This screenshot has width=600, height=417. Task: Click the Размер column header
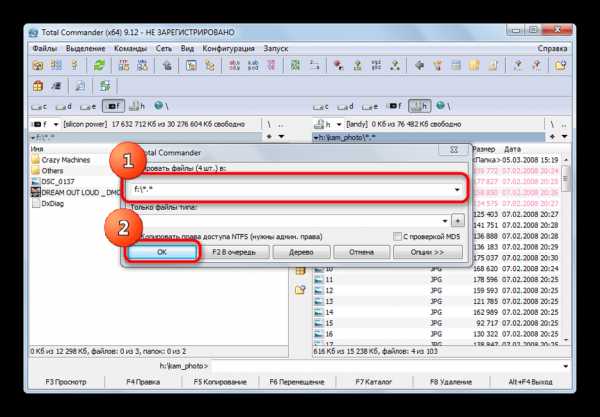pyautogui.click(x=483, y=149)
